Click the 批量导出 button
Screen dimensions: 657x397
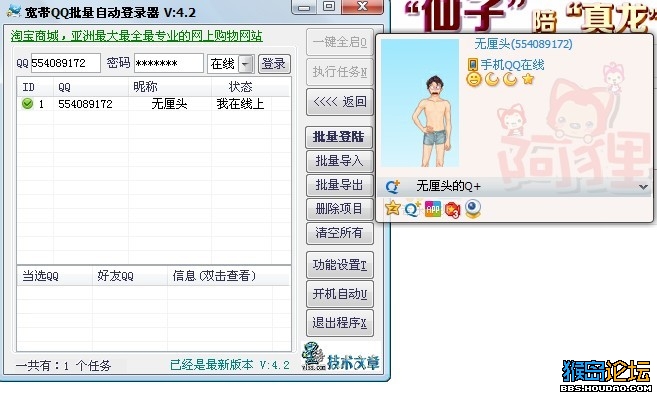pos(339,185)
